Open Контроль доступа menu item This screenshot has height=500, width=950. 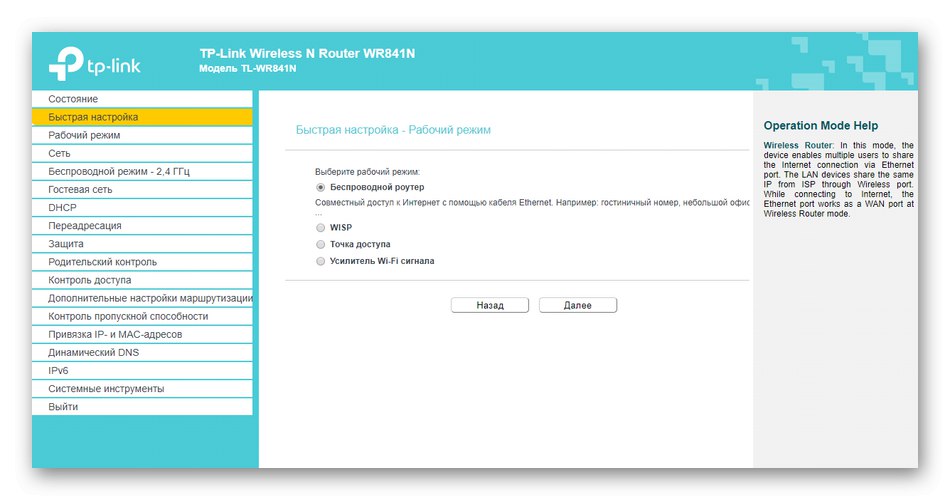pos(142,280)
